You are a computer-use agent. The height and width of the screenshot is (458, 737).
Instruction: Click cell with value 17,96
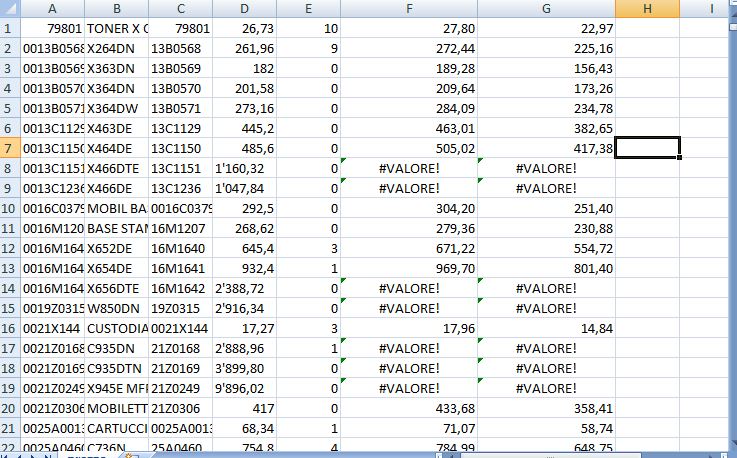(409, 328)
